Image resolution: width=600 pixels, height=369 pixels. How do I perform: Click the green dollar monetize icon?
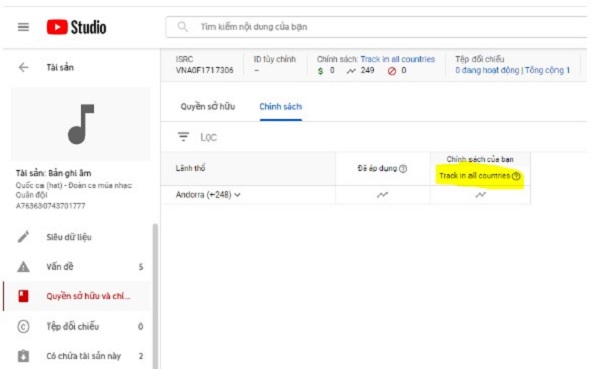coord(320,71)
